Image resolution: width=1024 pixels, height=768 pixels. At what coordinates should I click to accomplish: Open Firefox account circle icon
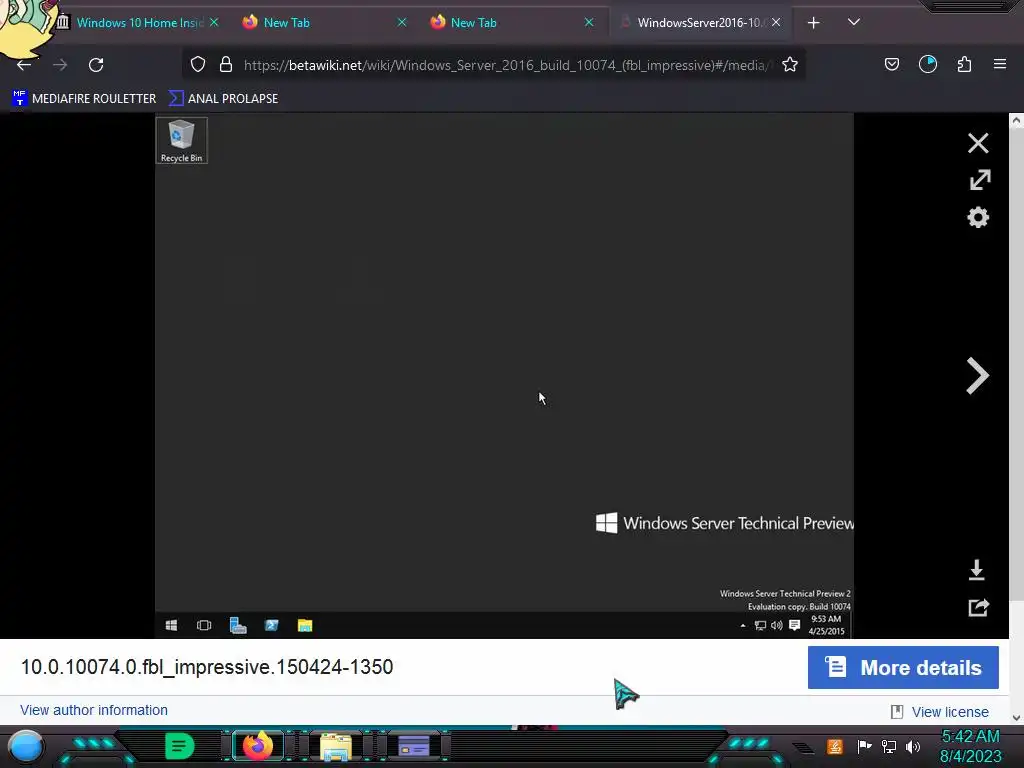tap(927, 64)
